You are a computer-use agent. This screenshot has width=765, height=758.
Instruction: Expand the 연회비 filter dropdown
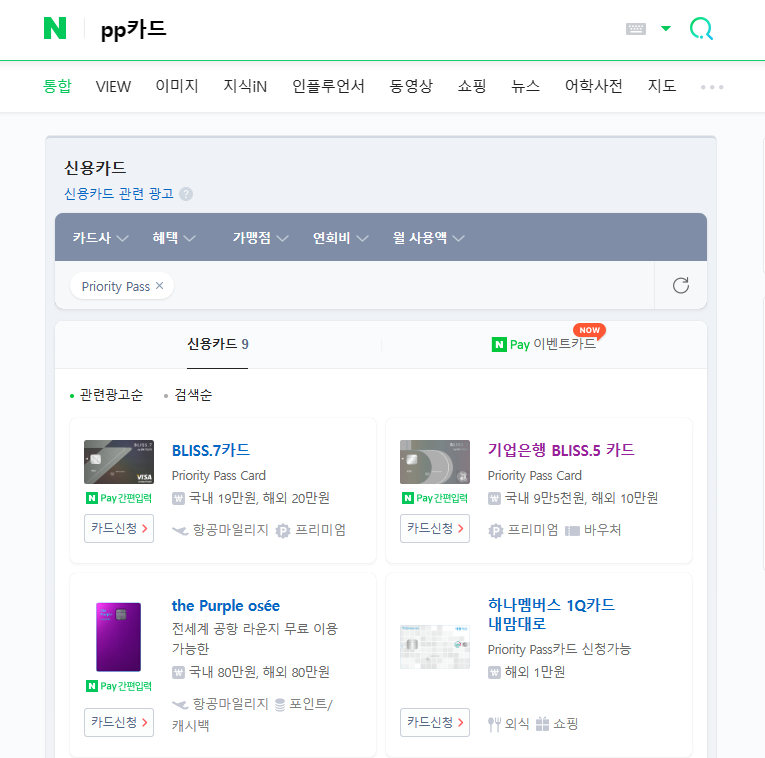tap(341, 238)
